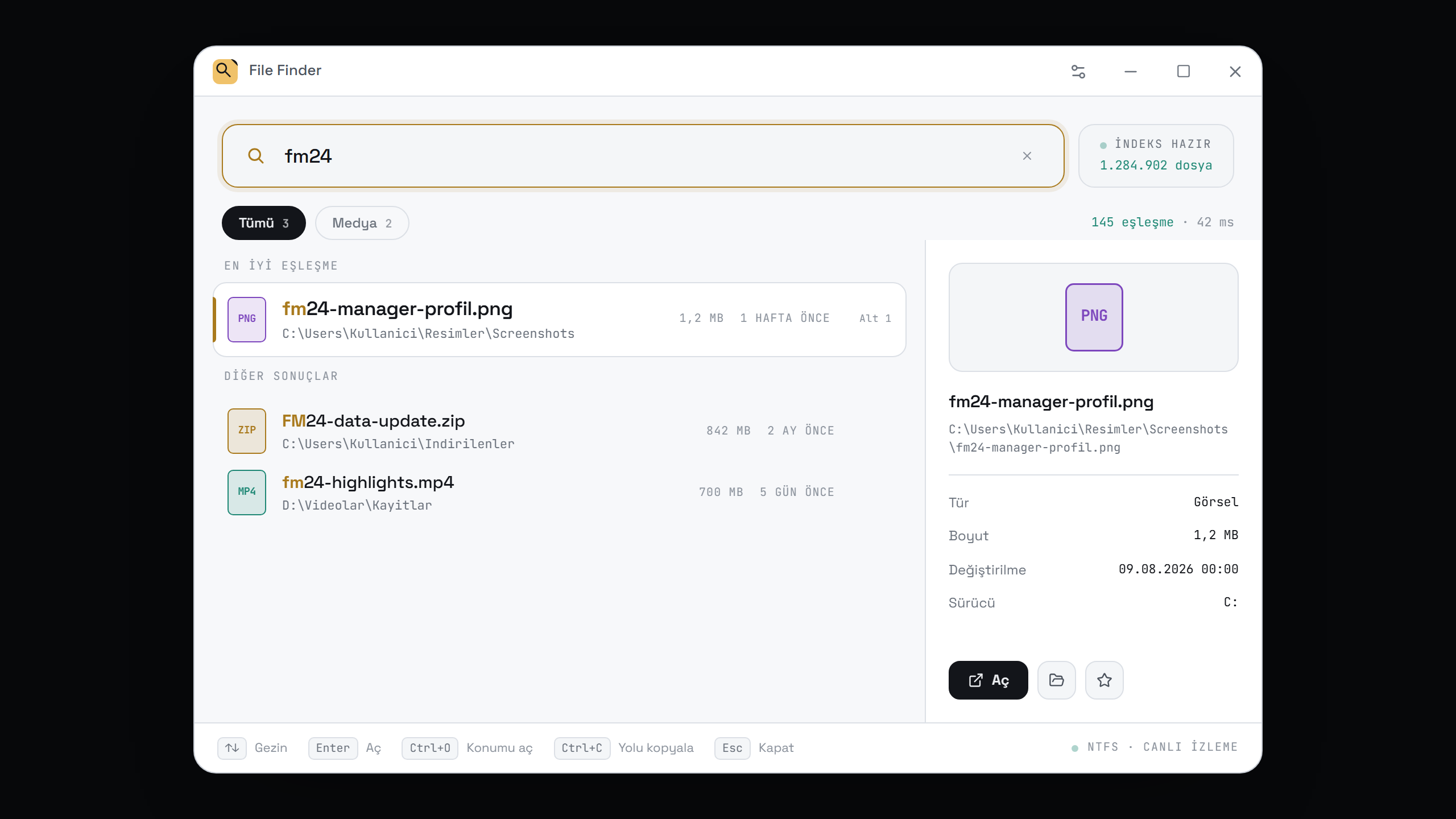Screen dimensions: 1456x819
Task: Click the İNDEKS HAZIR status card
Action: (x=1156, y=156)
